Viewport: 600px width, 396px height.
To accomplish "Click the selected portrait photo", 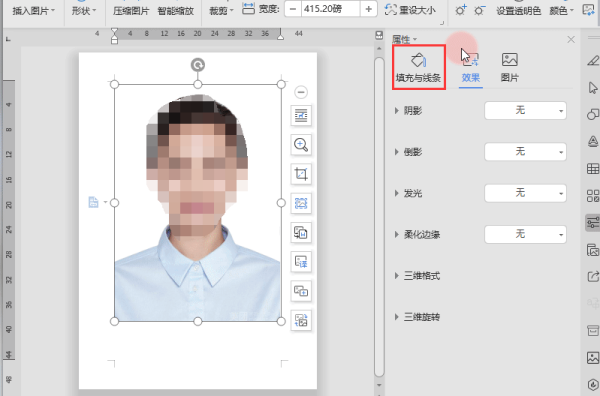I will tap(197, 203).
